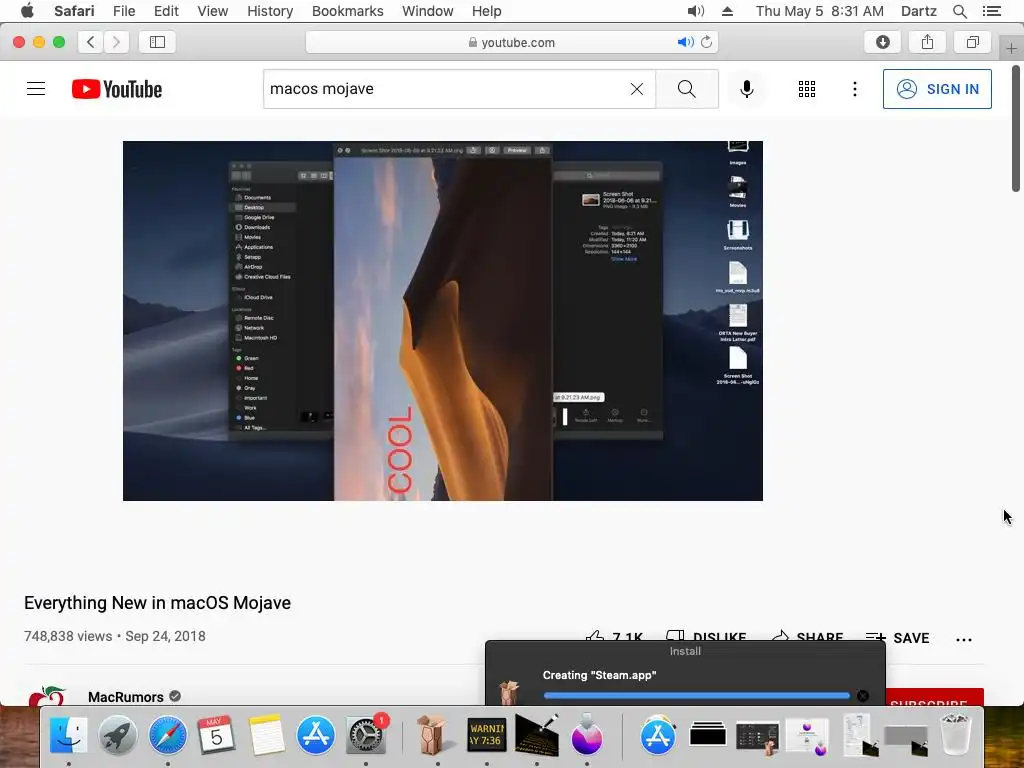Click the SIGN IN button
1024x768 pixels.
(x=936, y=89)
